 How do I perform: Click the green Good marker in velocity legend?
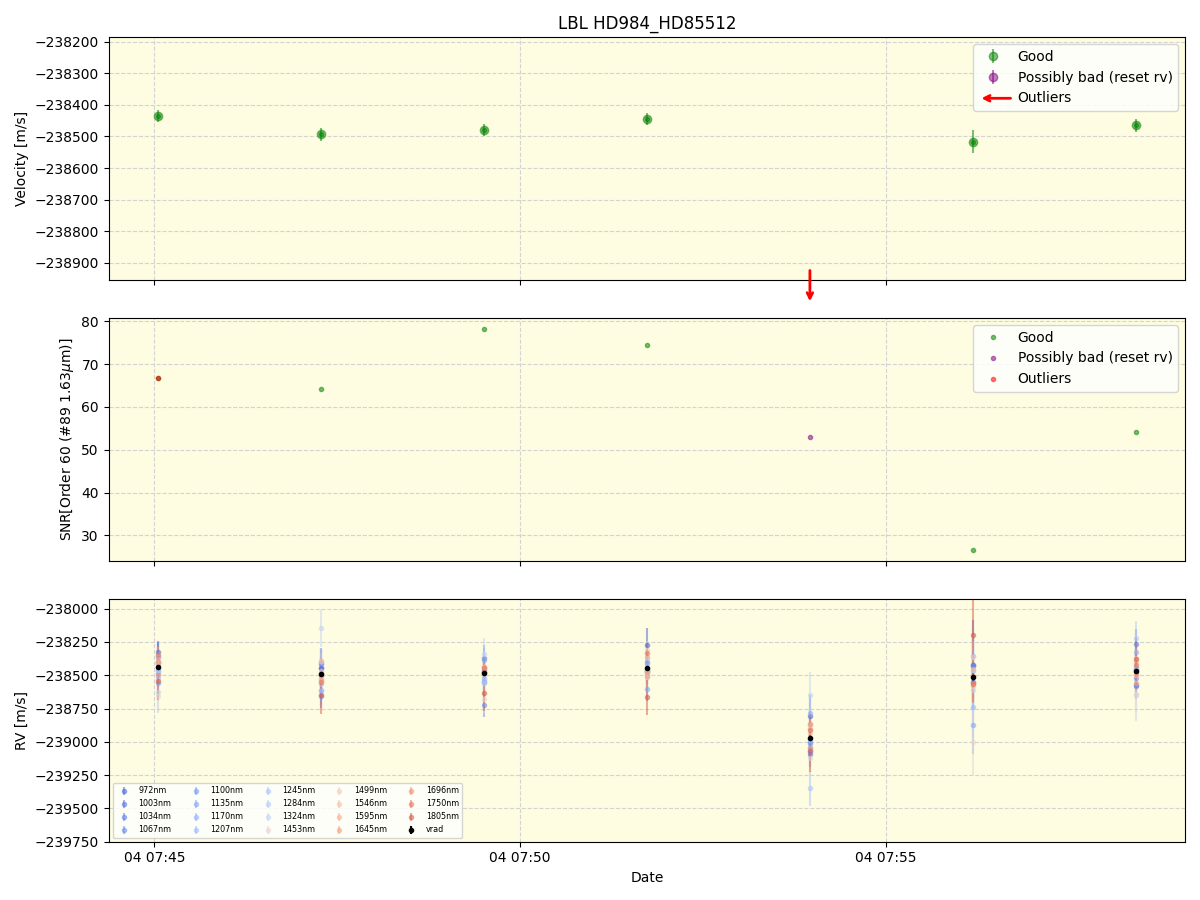[993, 57]
